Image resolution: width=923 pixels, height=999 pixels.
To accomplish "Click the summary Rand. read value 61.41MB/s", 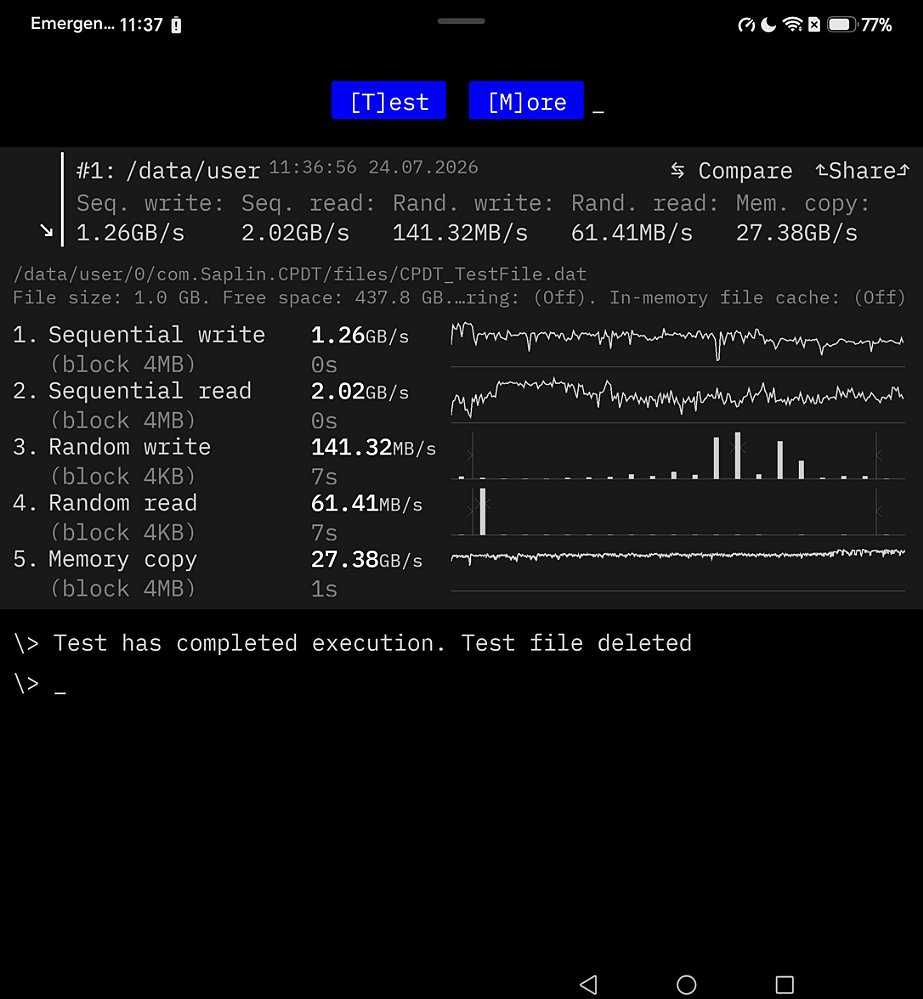I will (631, 233).
